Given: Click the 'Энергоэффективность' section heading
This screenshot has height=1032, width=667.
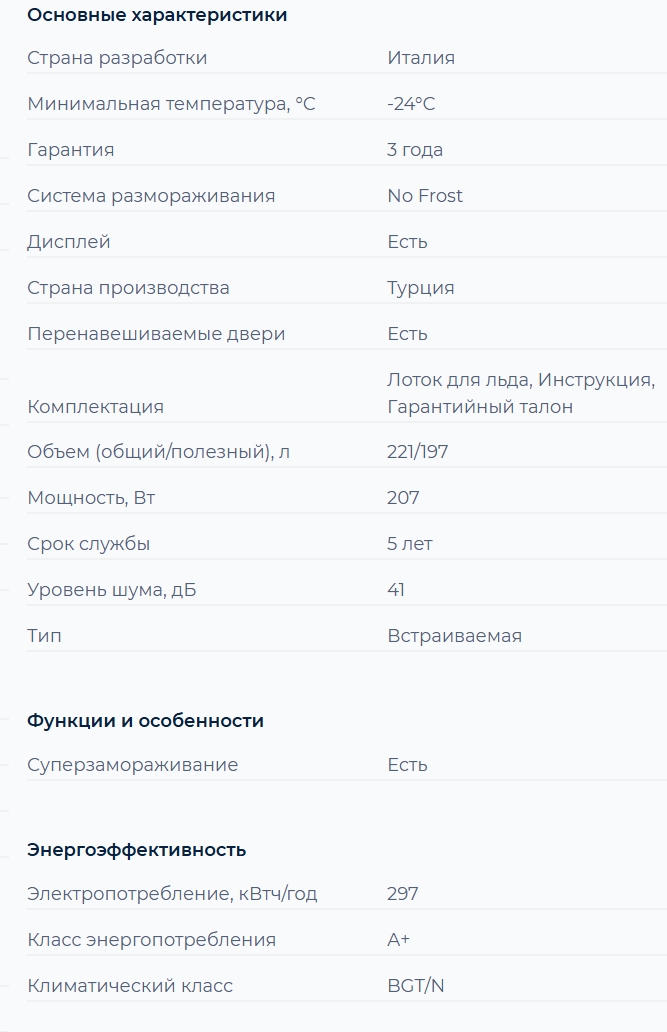Looking at the screenshot, I should tap(136, 850).
